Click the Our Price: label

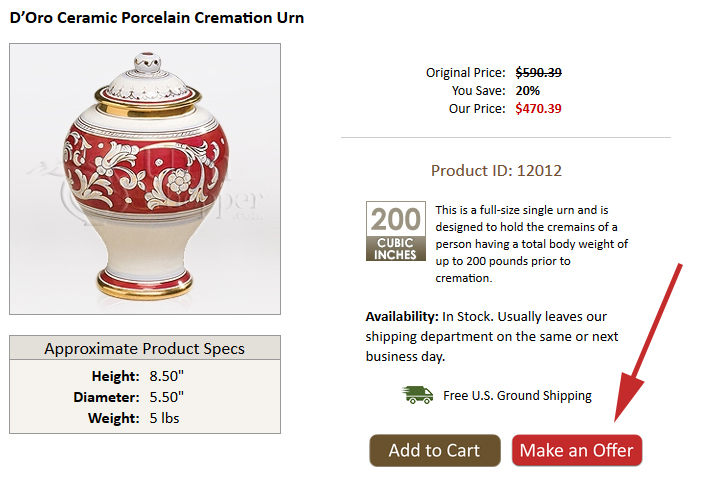[477, 108]
